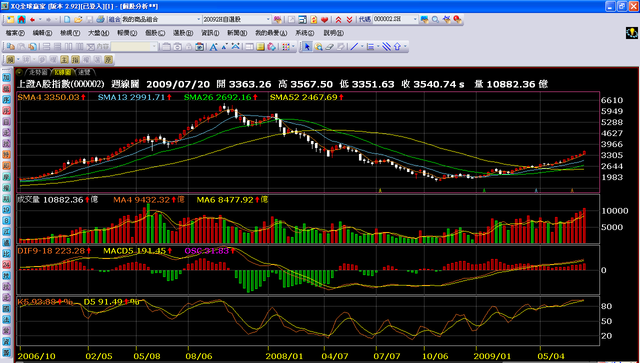Click the red back arrow icon
Image resolution: width=640 pixels, height=363 pixels.
(x=32, y=19)
